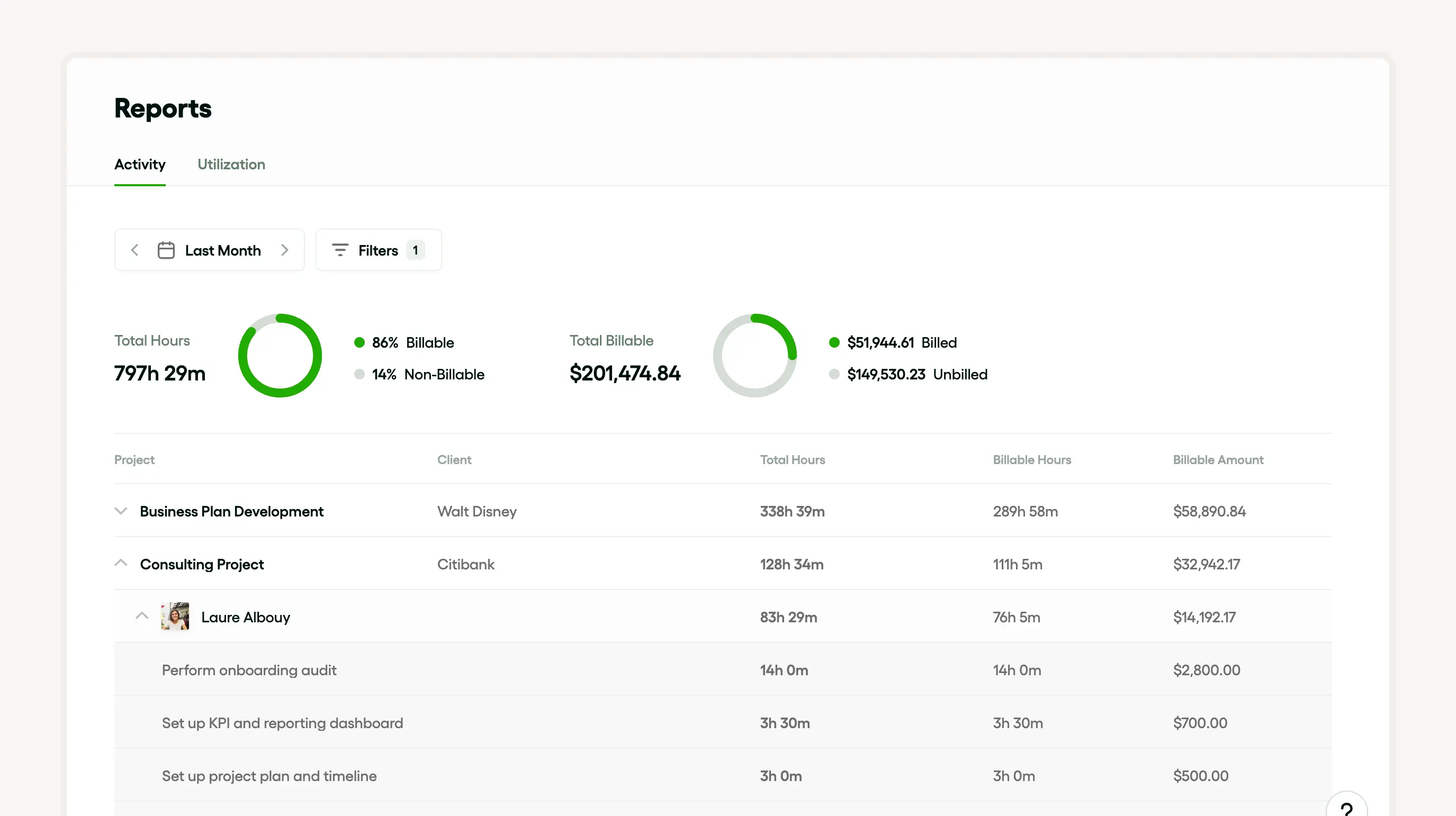Click the filter count badge showing 1

[416, 250]
